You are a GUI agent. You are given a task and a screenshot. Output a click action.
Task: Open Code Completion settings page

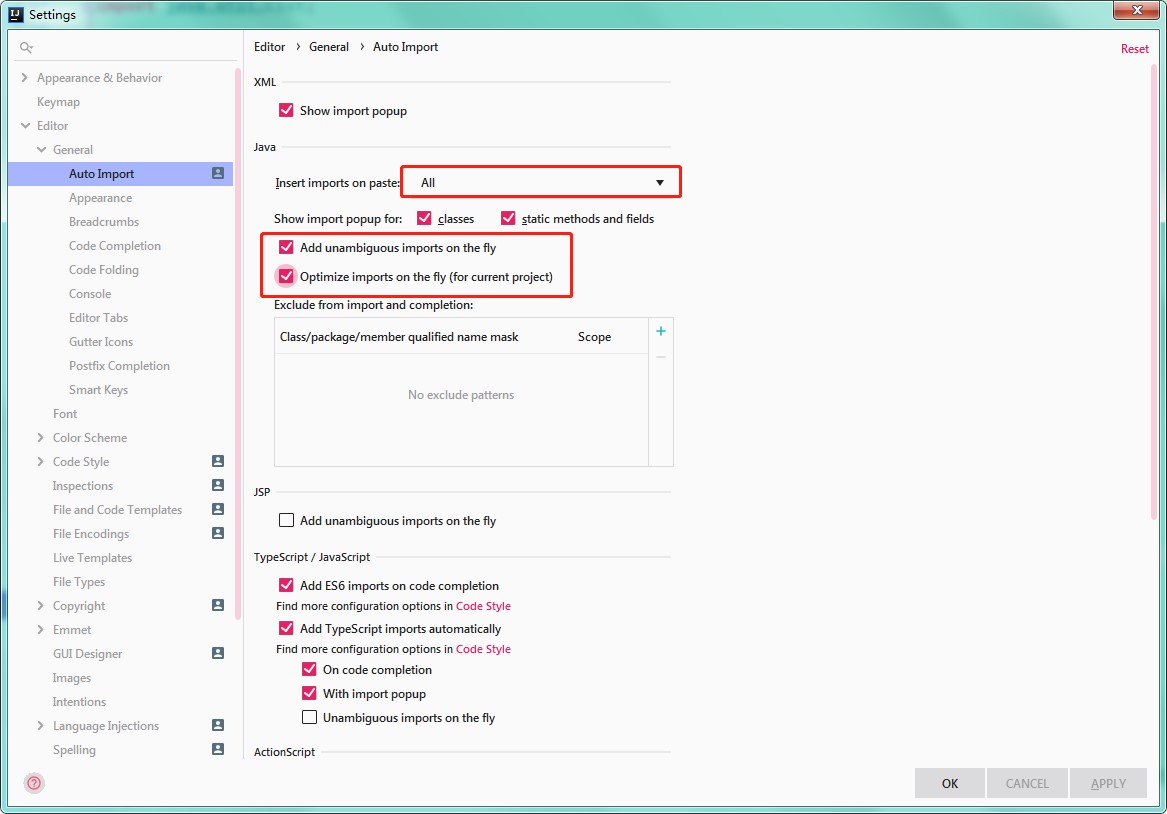pos(115,246)
